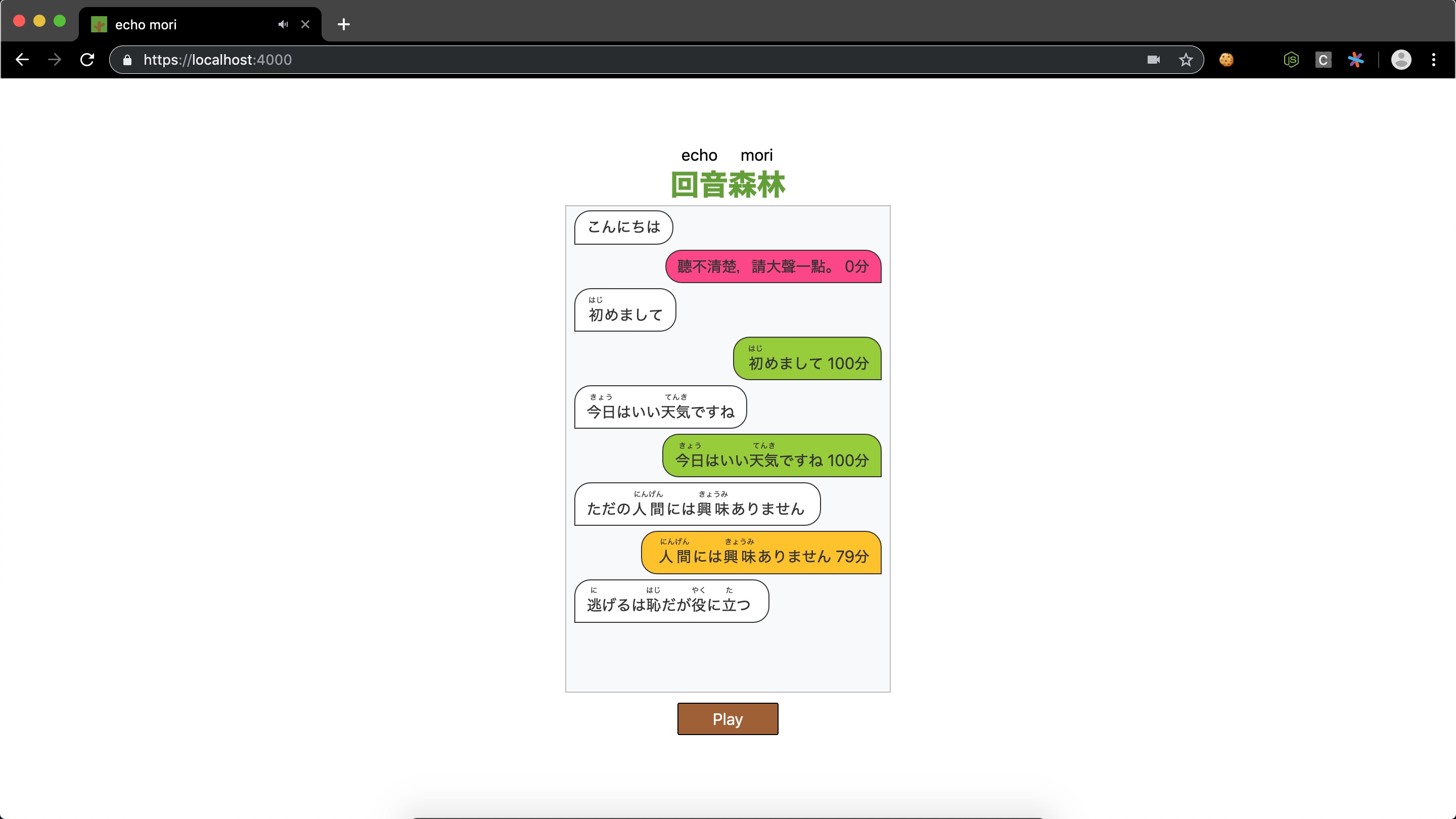1456x819 pixels.
Task: Click the orange 79分 score bubble
Action: (x=761, y=553)
